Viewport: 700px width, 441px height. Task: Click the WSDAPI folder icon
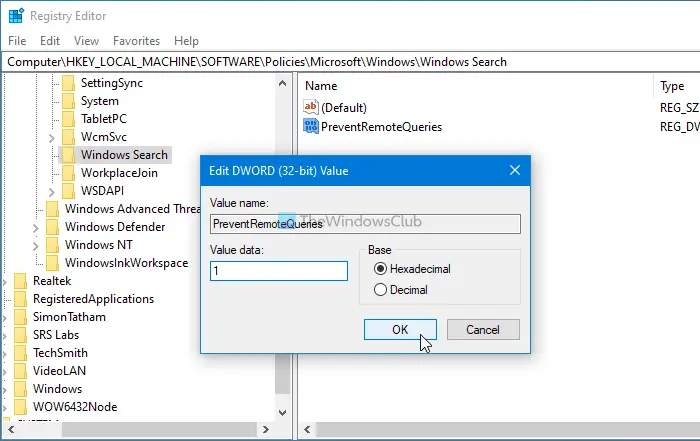68,191
